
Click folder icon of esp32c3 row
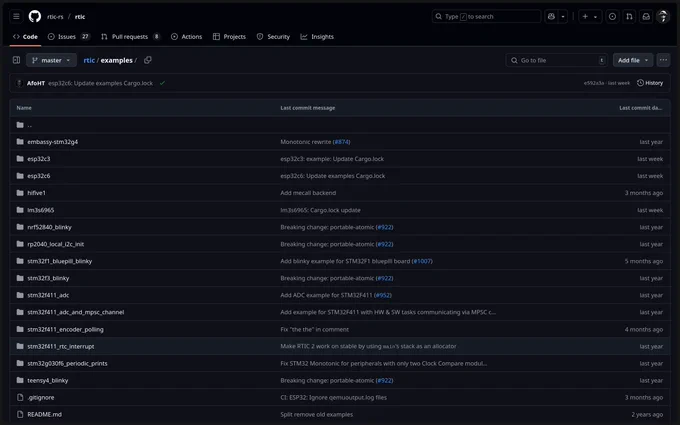20,159
